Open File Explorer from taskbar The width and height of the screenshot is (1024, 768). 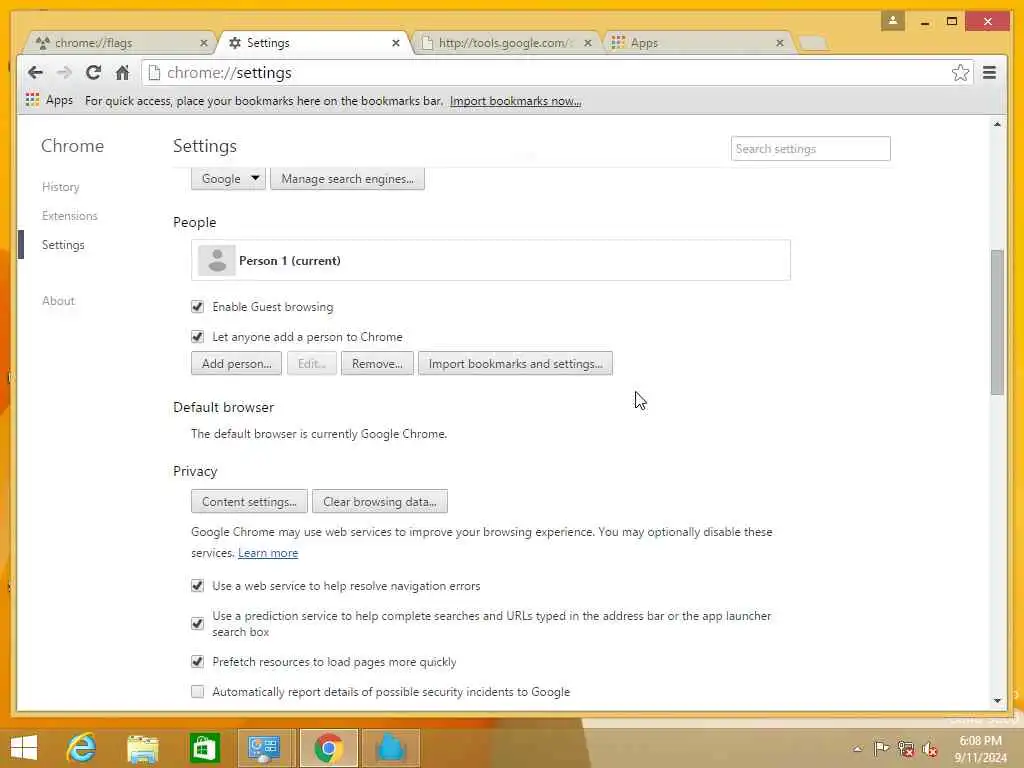click(x=143, y=748)
